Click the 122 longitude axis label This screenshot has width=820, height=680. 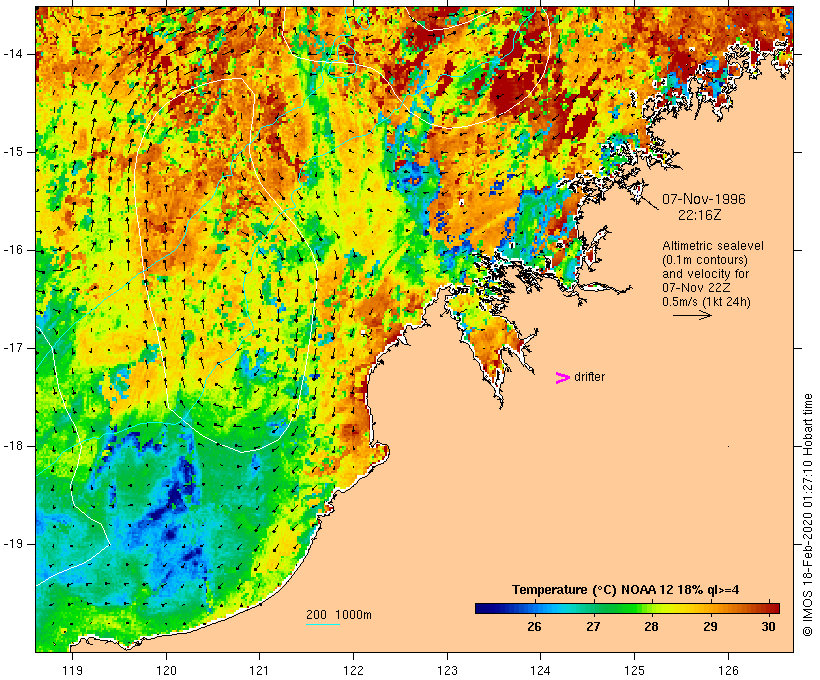(x=353, y=671)
